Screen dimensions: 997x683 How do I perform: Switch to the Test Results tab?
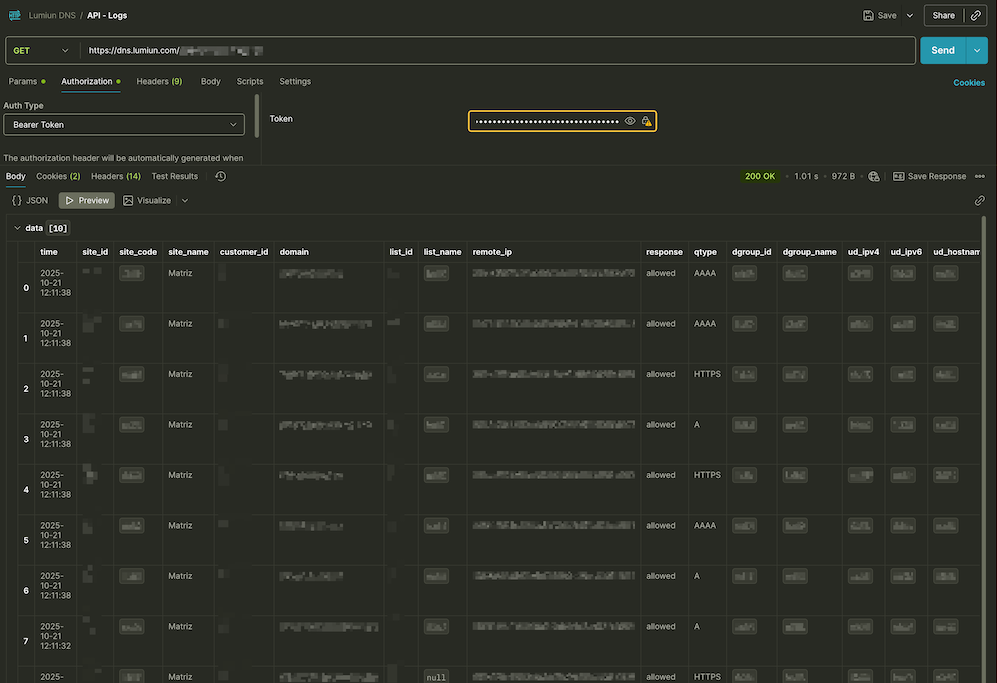[174, 177]
